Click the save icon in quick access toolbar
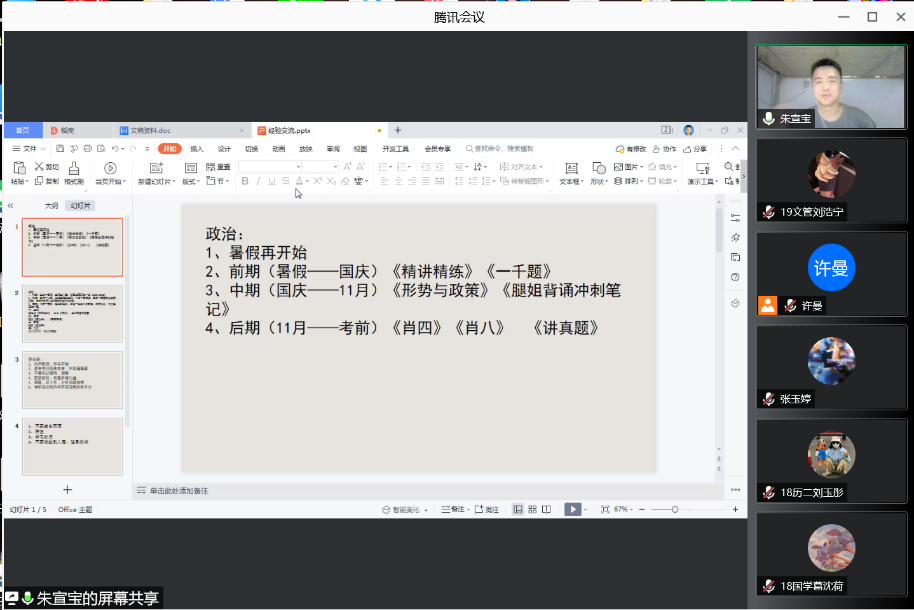 coord(60,149)
